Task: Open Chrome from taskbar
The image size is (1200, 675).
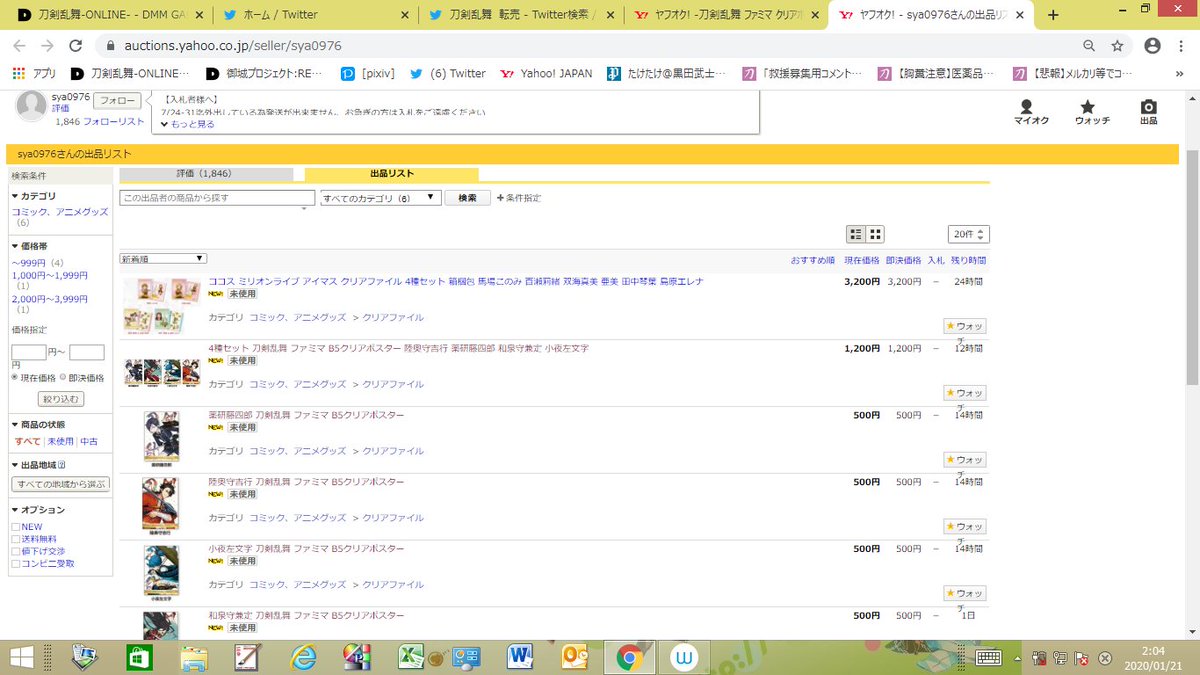Action: [628, 658]
